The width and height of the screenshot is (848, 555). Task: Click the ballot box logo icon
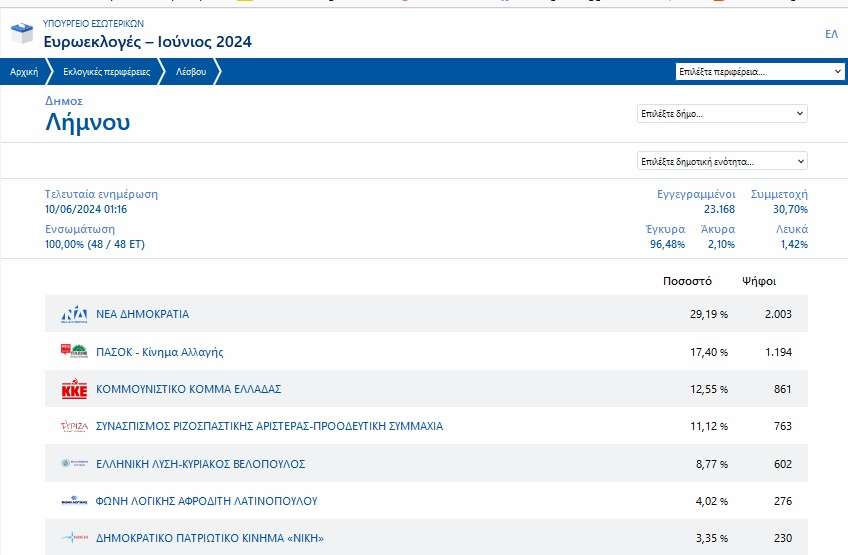pos(21,34)
